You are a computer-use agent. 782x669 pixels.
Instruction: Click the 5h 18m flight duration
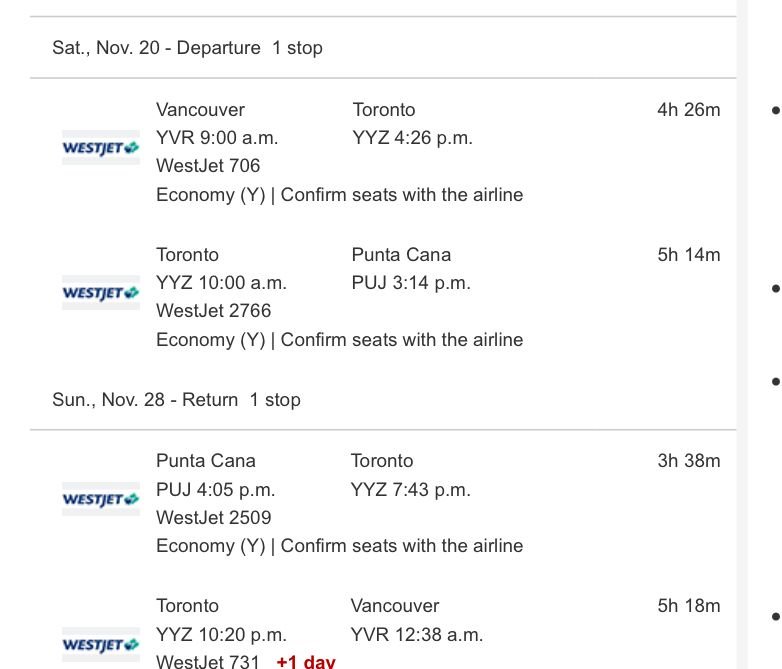(x=688, y=606)
